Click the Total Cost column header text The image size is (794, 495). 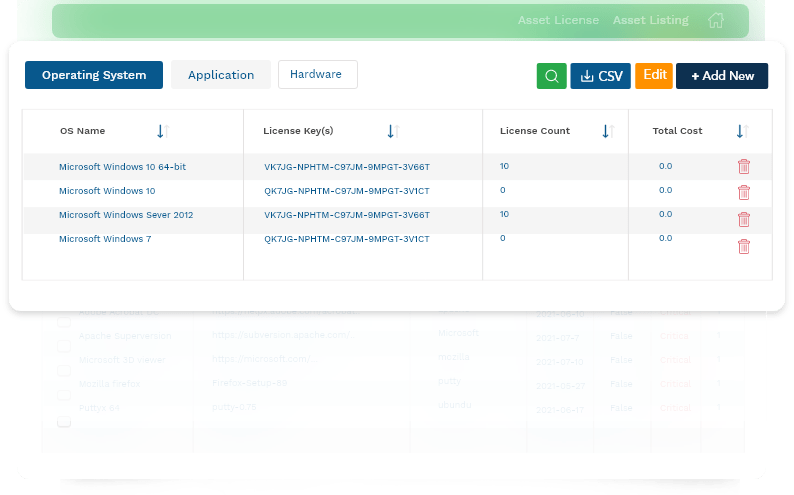coord(677,131)
